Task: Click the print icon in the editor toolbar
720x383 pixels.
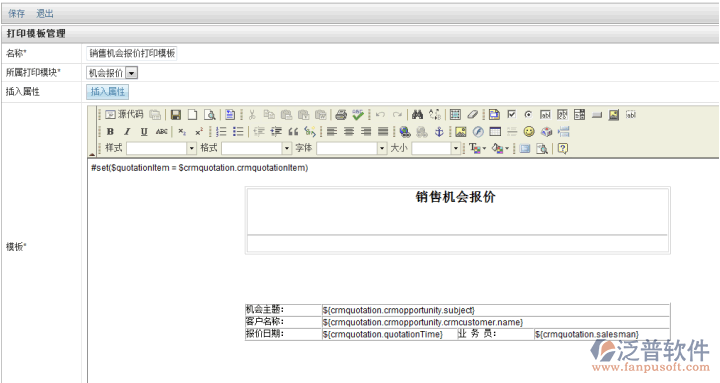Action: coord(341,115)
